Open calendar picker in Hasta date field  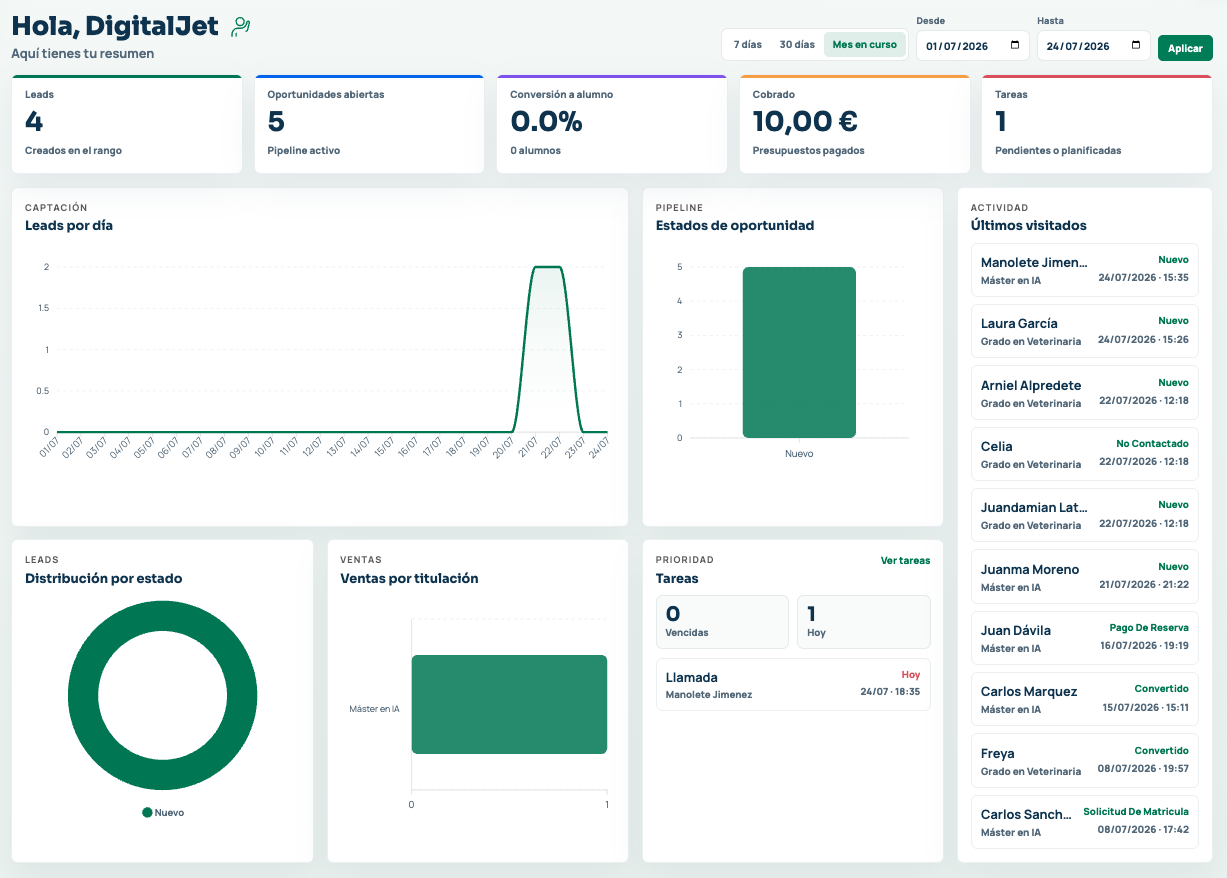tap(1136, 45)
